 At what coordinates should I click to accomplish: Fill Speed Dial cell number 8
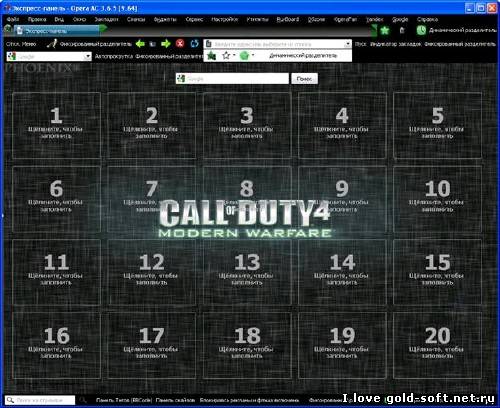[x=247, y=199]
